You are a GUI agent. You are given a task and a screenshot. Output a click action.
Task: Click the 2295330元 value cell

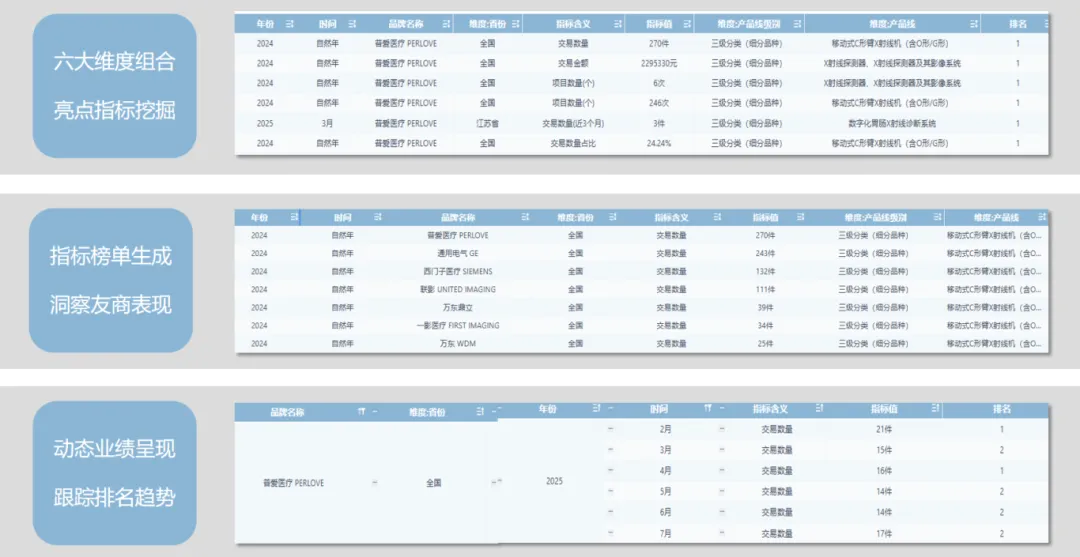tap(658, 63)
